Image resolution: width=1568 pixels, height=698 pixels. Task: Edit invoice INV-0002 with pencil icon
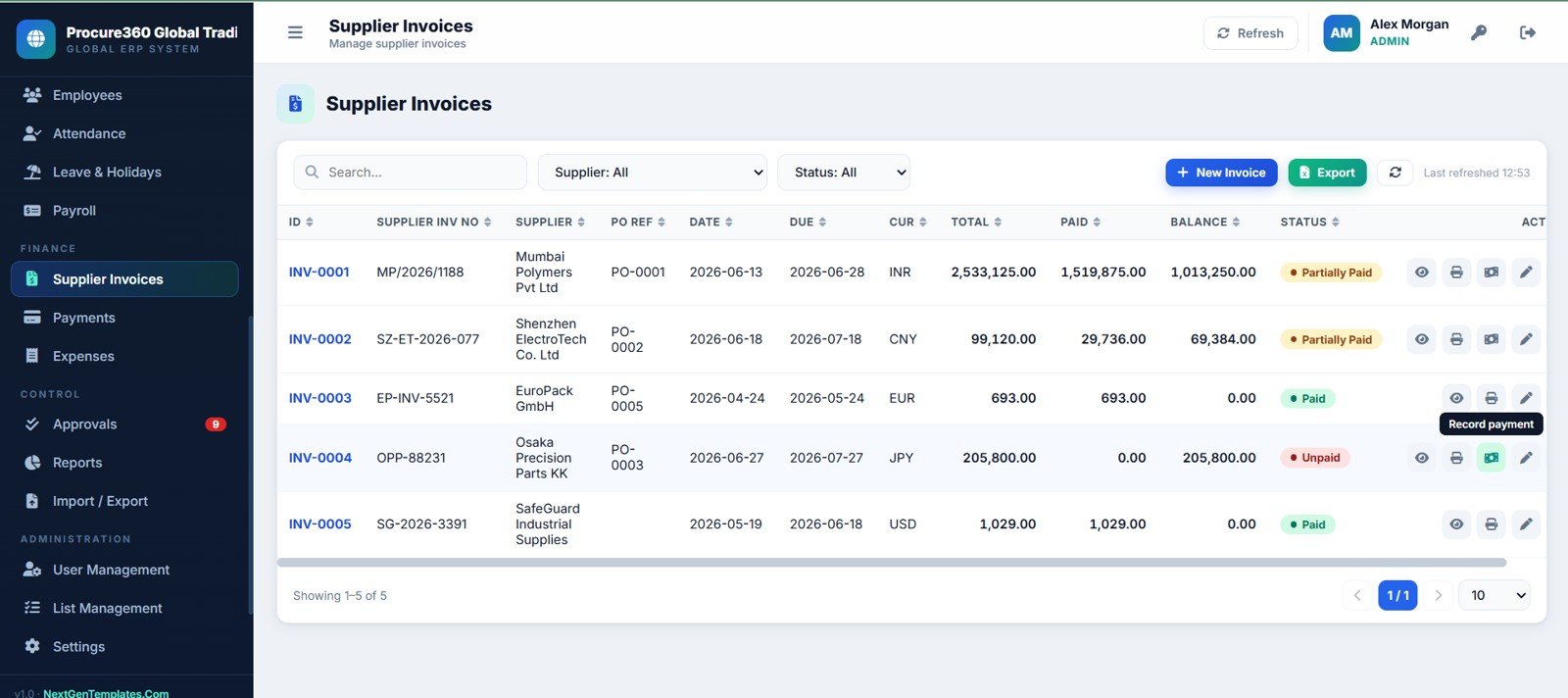click(x=1526, y=339)
